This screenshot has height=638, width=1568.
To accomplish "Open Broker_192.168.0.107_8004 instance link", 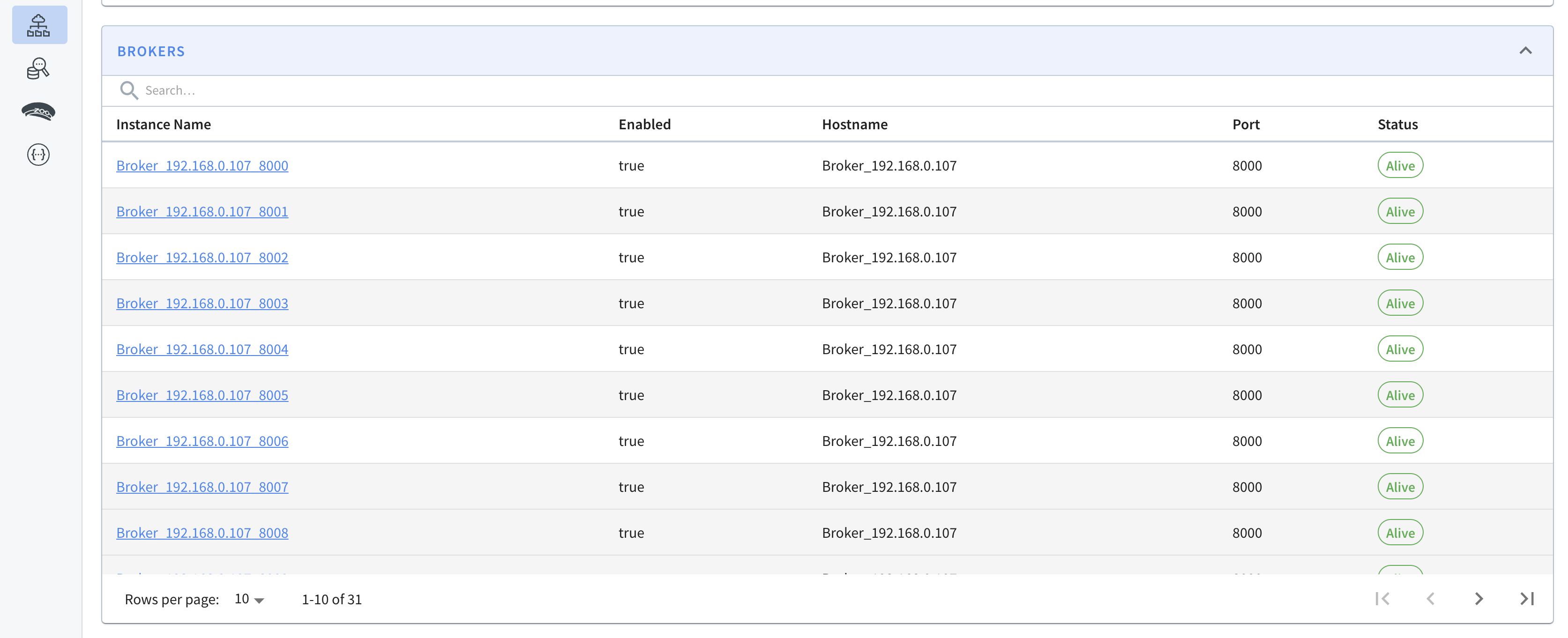I will tap(202, 349).
